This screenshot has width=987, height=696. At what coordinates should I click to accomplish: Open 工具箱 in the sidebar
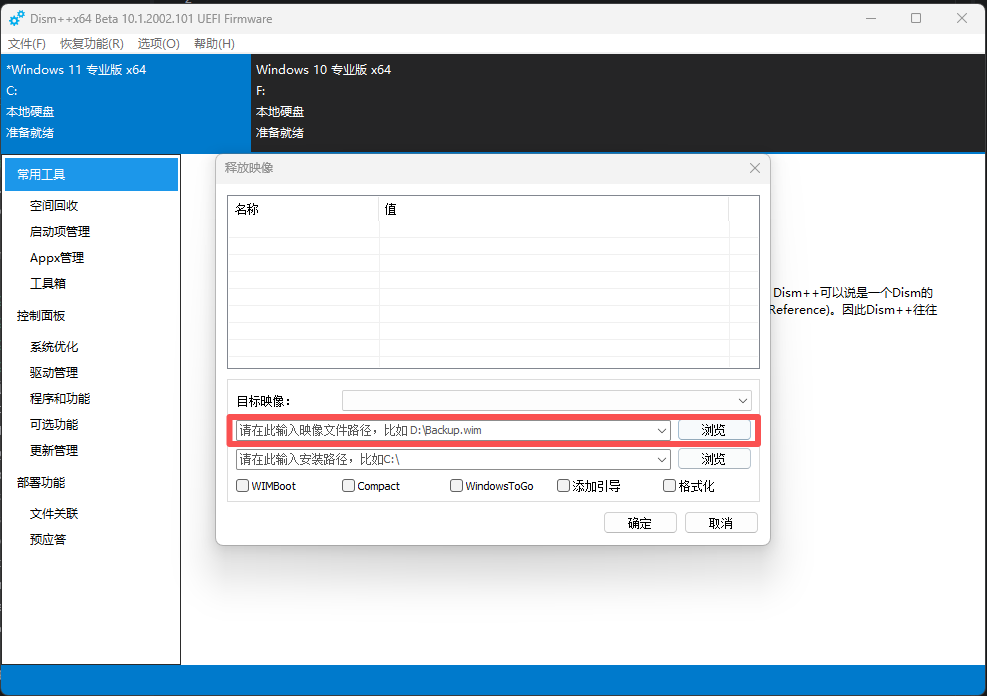point(48,284)
